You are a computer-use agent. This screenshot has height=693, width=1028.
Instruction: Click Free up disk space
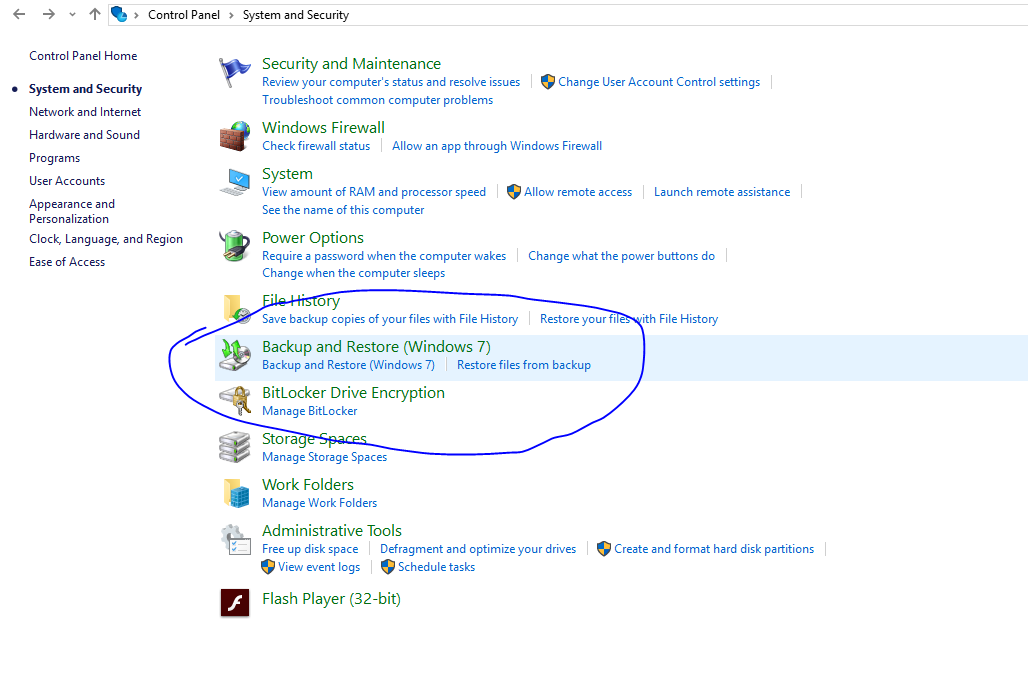pyautogui.click(x=310, y=549)
